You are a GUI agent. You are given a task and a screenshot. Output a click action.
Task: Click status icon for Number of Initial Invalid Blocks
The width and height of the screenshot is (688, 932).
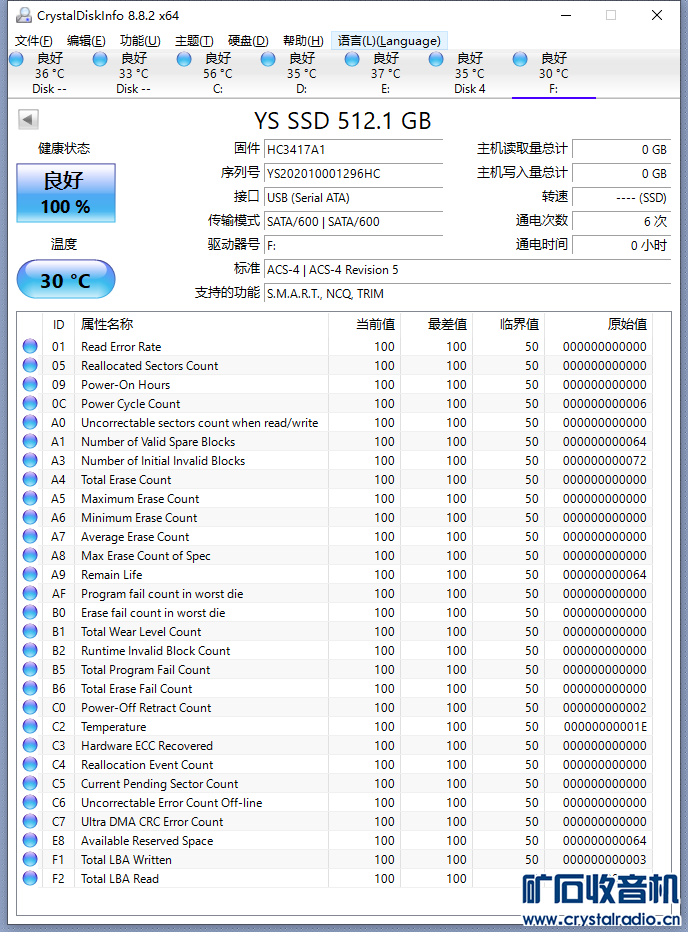[30, 460]
